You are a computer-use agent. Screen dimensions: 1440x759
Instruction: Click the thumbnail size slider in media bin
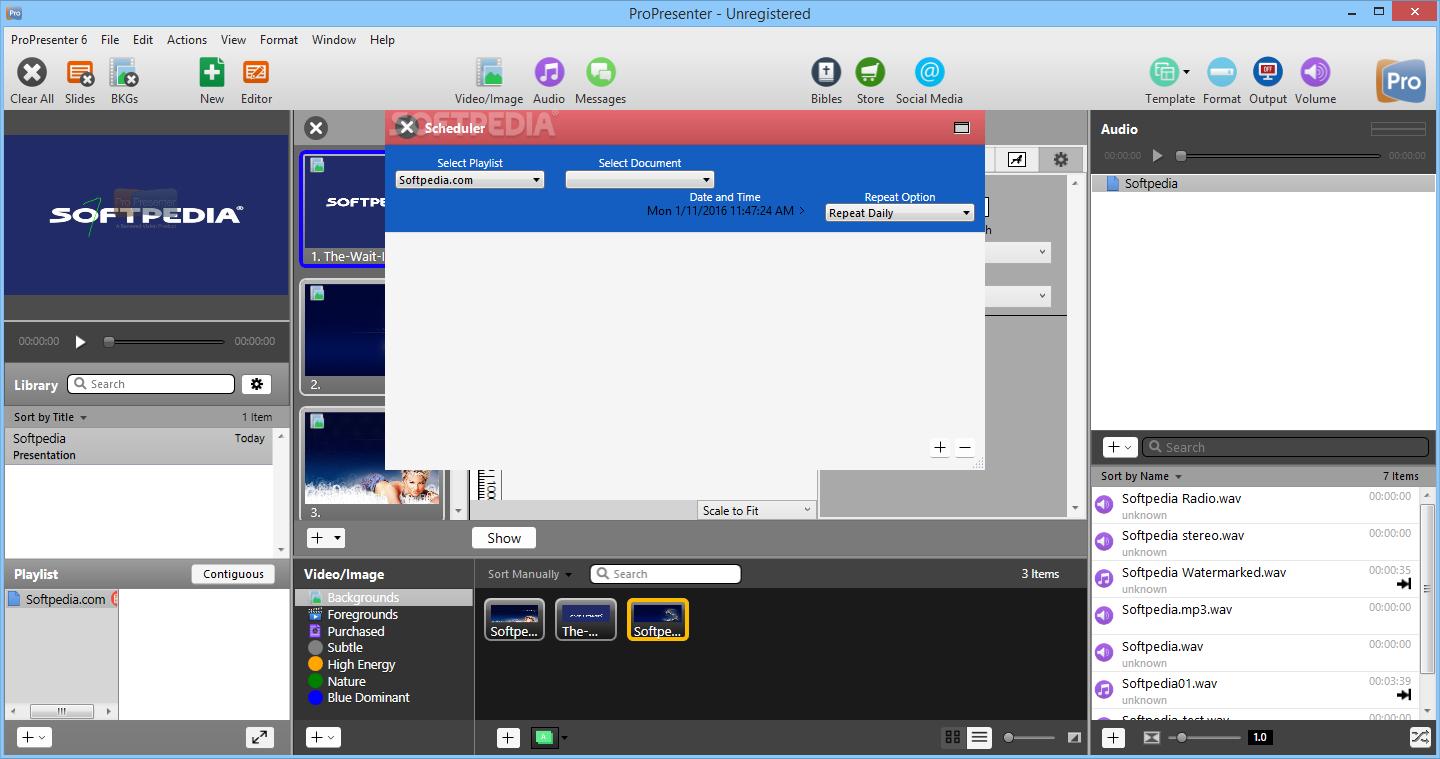1030,737
